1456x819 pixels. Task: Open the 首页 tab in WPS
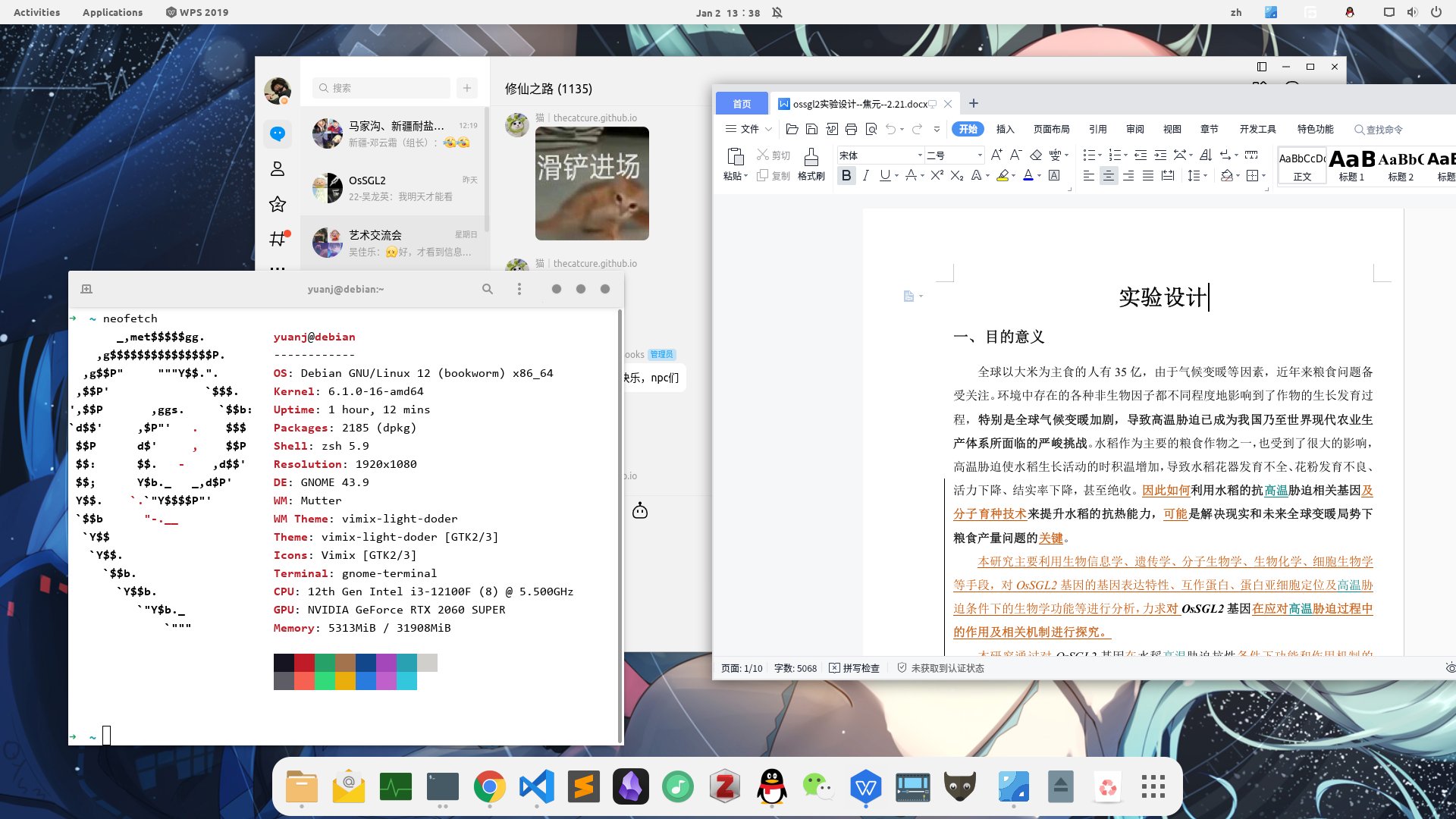(x=742, y=104)
